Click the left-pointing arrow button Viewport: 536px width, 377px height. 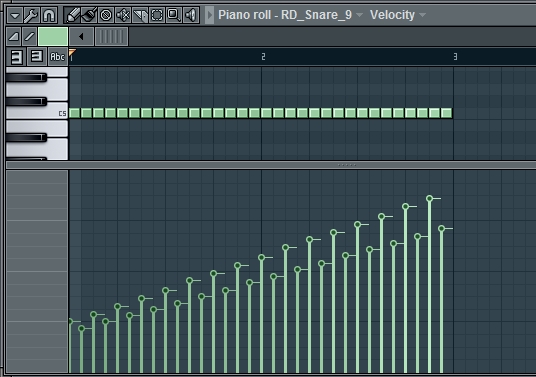[81, 37]
